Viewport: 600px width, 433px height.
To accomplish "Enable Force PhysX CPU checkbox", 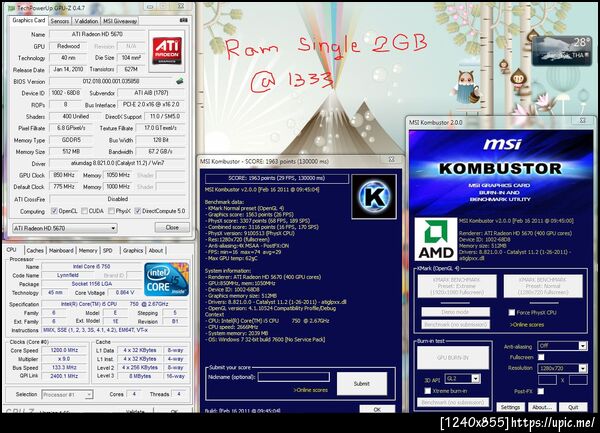I will click(512, 313).
